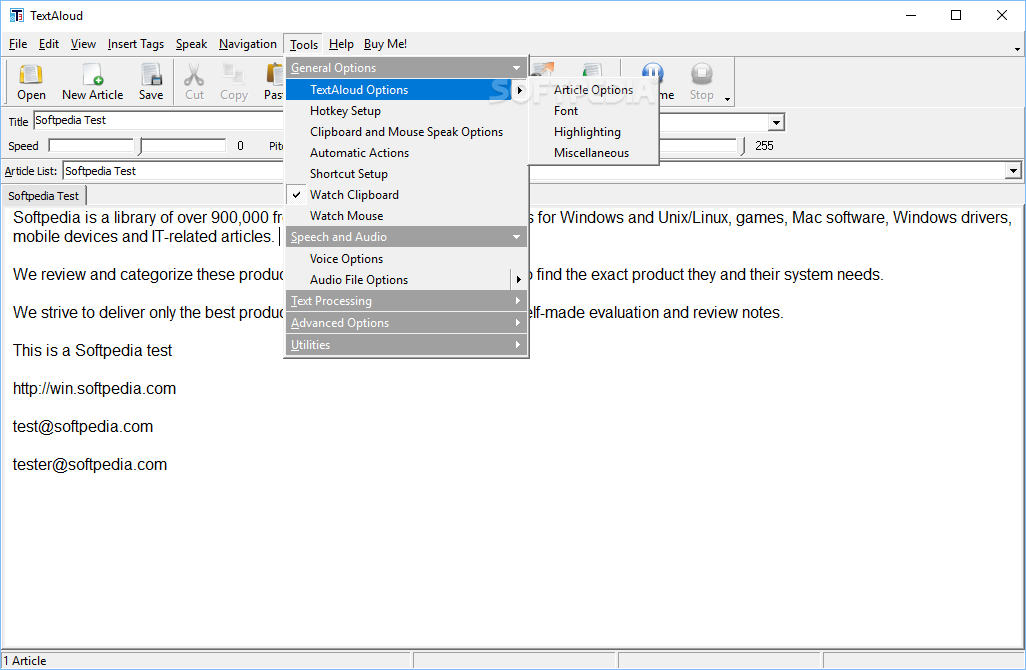
Task: Select Font in the submenu
Action: (x=593, y=111)
